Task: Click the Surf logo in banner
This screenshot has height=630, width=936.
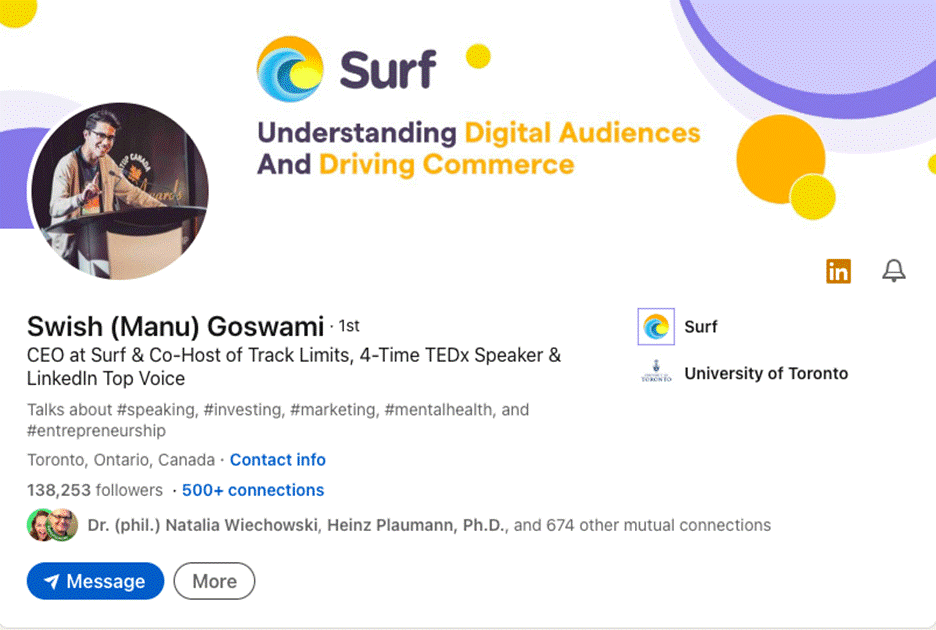Action: coord(346,69)
